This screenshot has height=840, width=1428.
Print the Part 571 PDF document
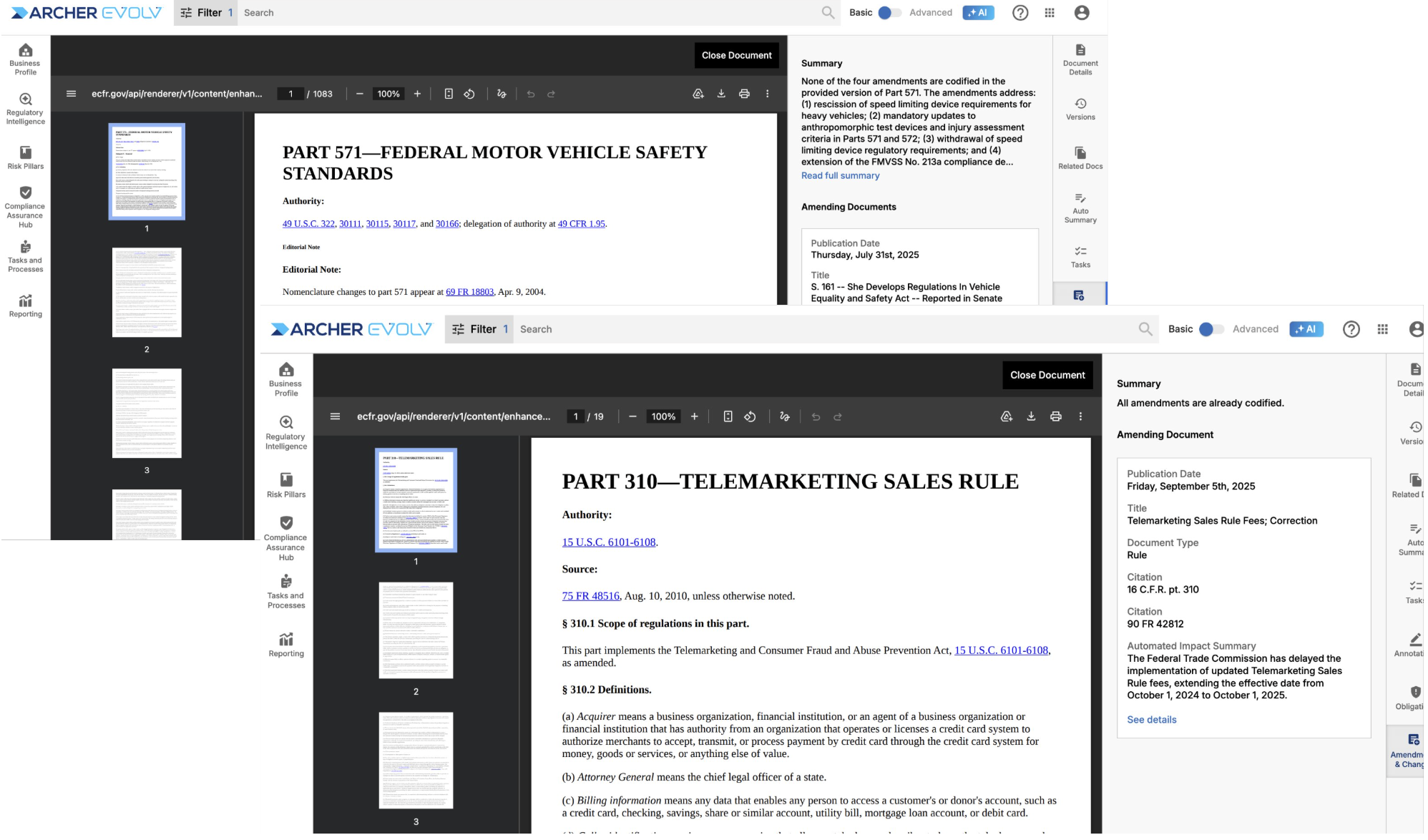[x=744, y=94]
